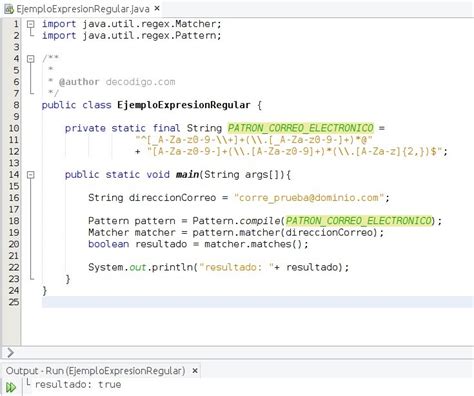Click PATRON_CORREO_ELECTRONICO inside Pattern.compile call
The width and height of the screenshot is (474, 396).
[x=359, y=221]
